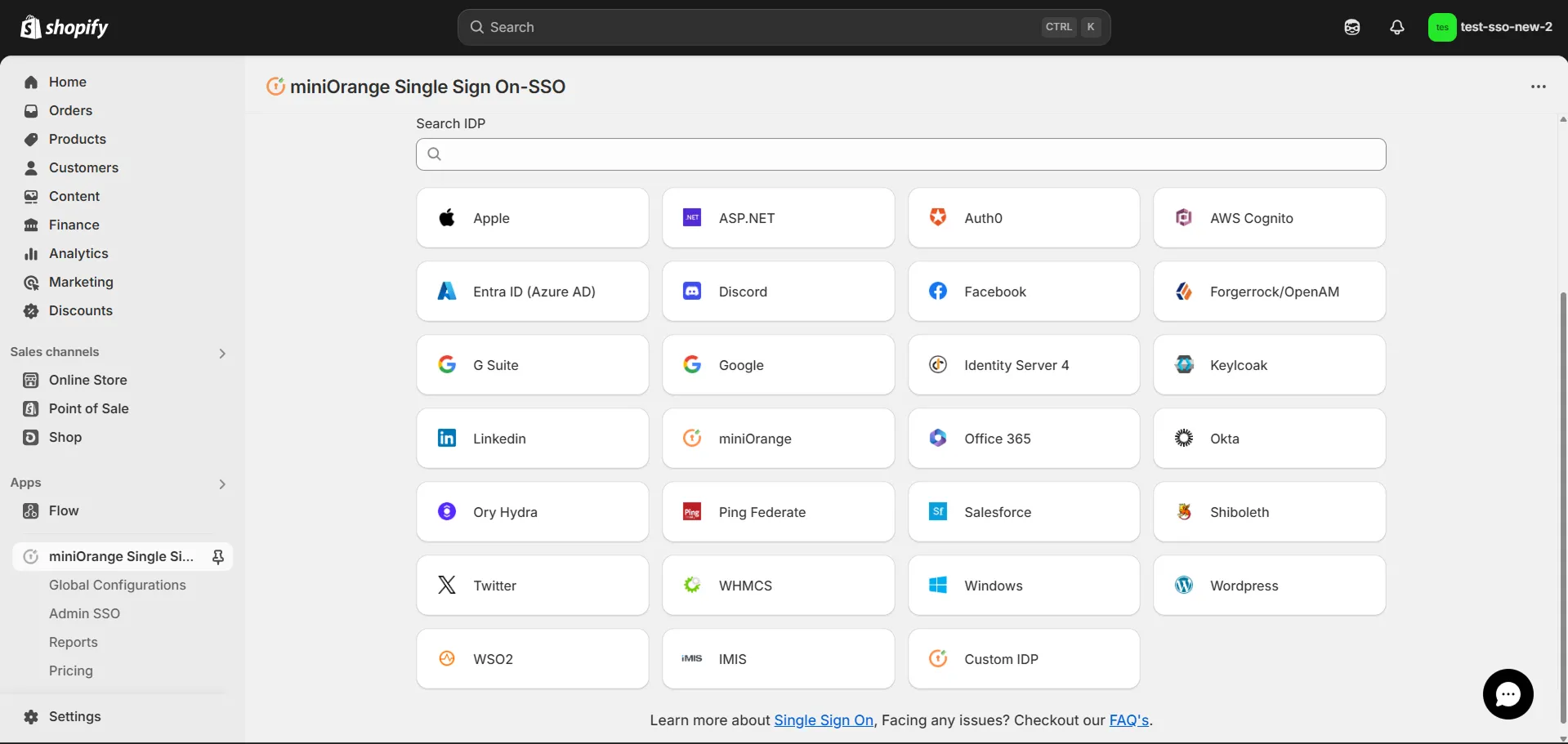
Task: Click the page's vertical scrollbar
Action: click(x=1562, y=506)
